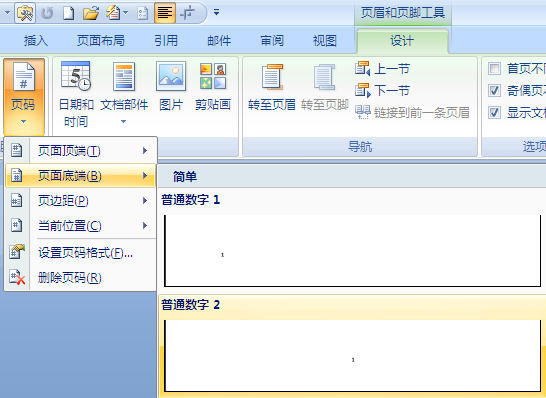Go to 上一节 previous section
The image size is (546, 398).
(382, 69)
